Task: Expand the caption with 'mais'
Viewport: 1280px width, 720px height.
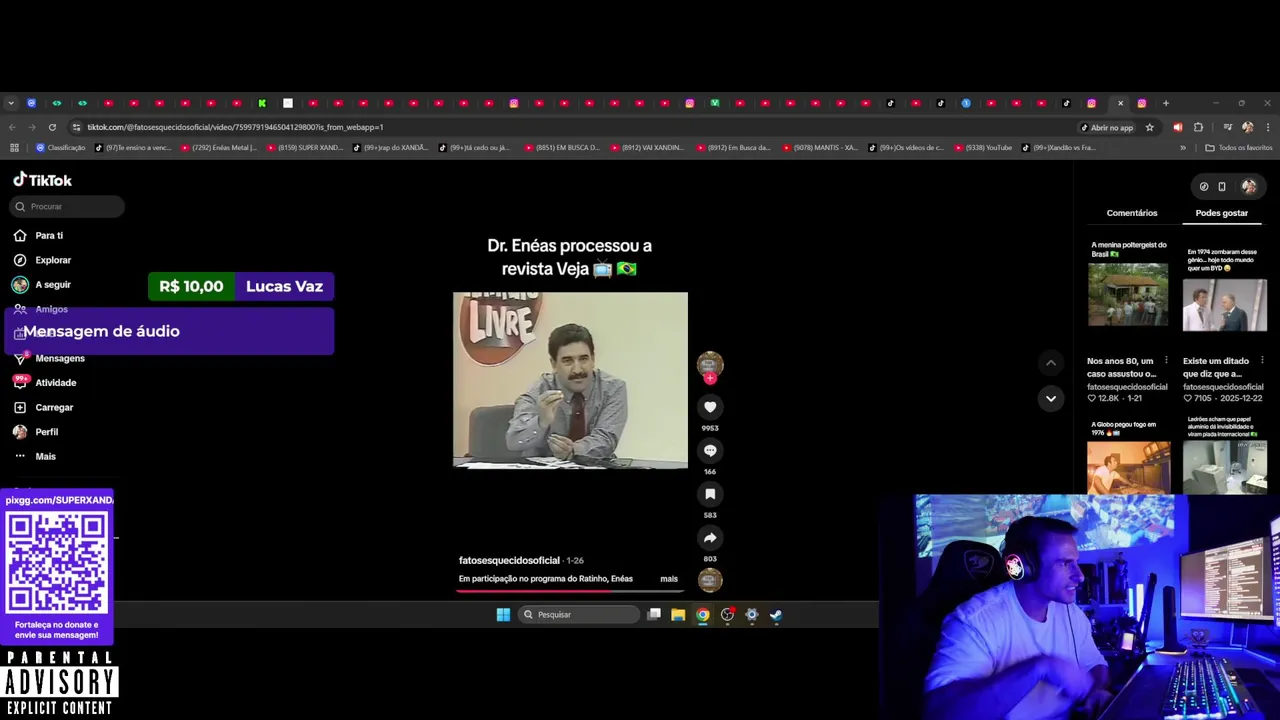Action: click(669, 579)
